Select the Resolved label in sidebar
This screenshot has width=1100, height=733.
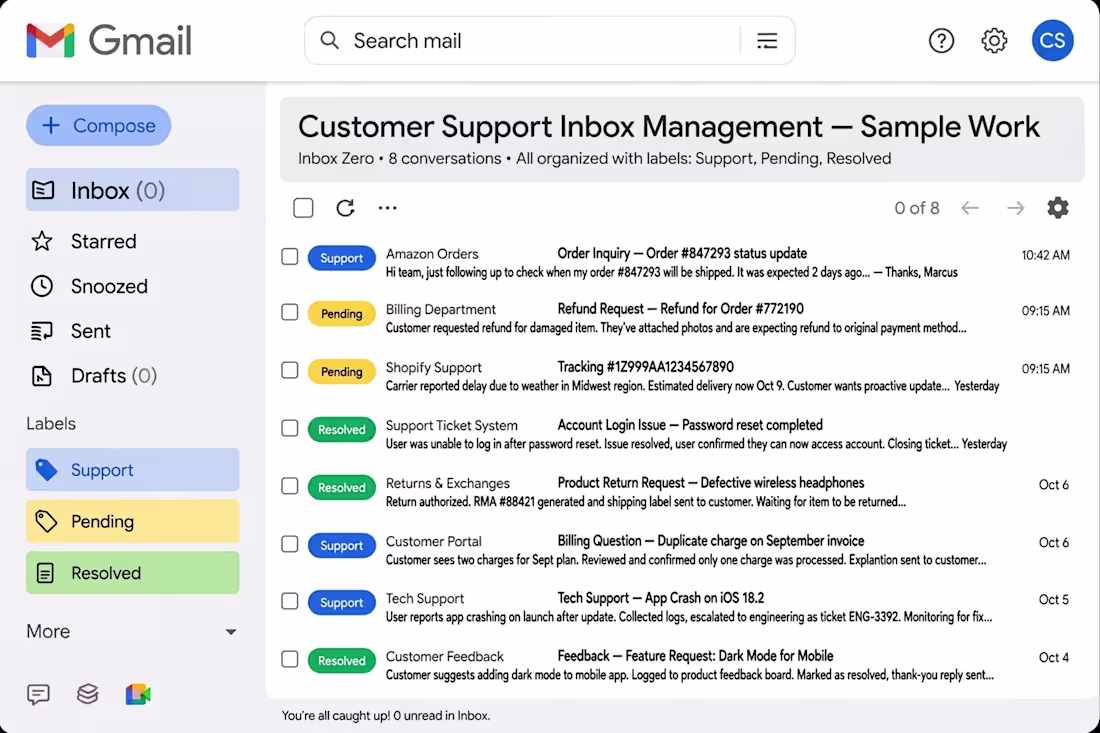pos(133,573)
